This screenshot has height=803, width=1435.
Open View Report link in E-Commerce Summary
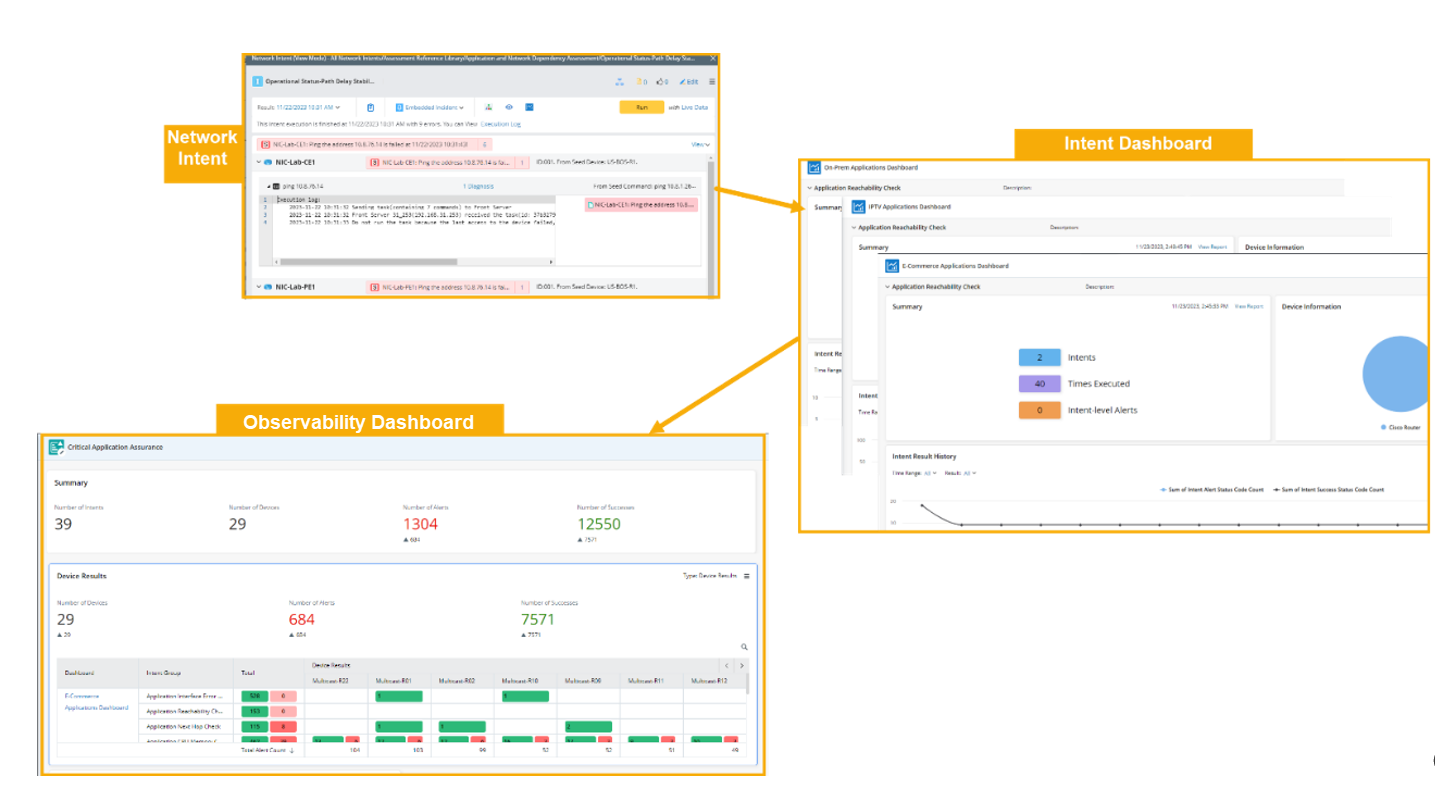coord(1248,306)
